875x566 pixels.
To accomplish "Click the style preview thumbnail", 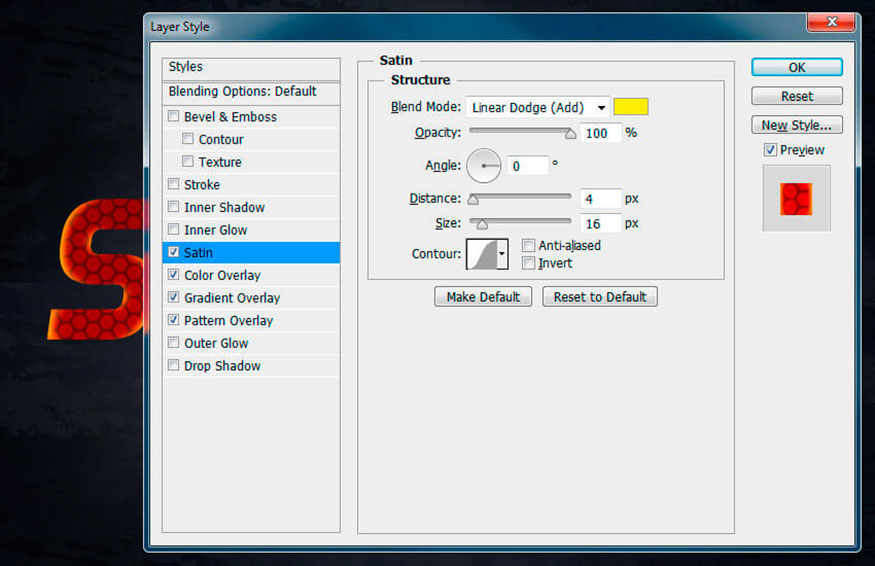I will pos(796,199).
